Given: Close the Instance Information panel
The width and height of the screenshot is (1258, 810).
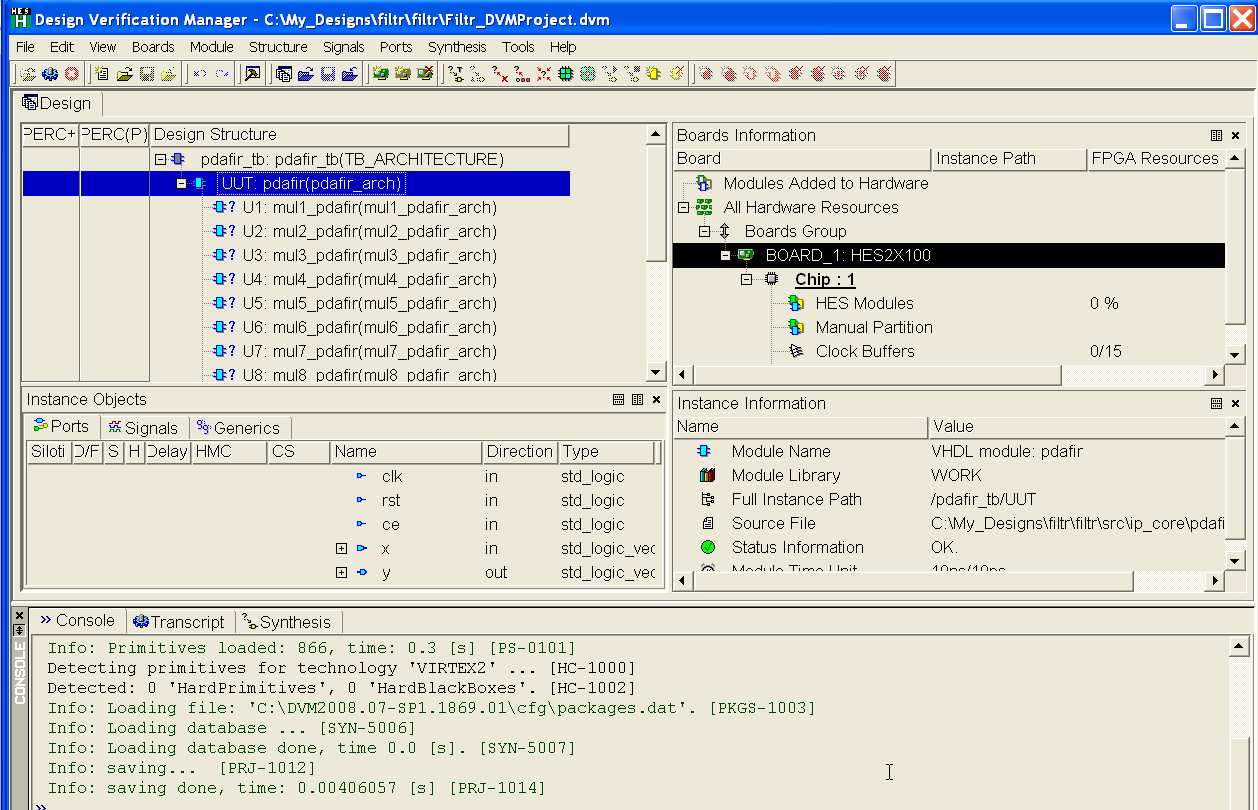Looking at the screenshot, I should [1235, 403].
